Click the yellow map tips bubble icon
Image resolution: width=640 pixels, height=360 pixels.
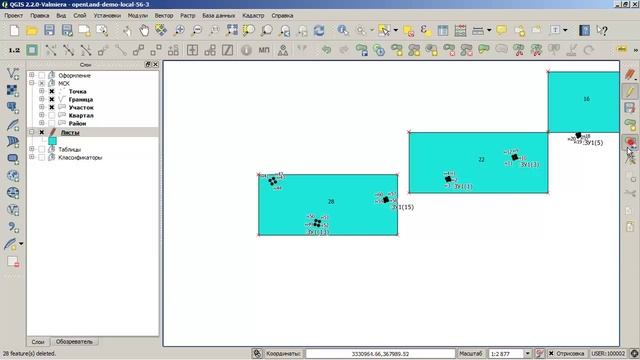[x=502, y=31]
